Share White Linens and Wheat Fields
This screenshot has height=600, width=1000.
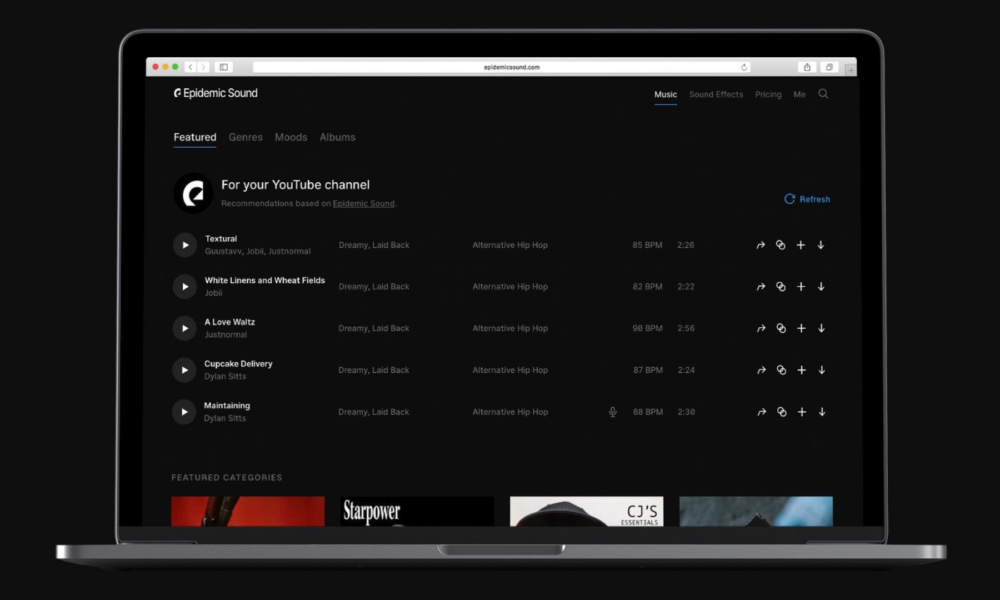pos(761,286)
